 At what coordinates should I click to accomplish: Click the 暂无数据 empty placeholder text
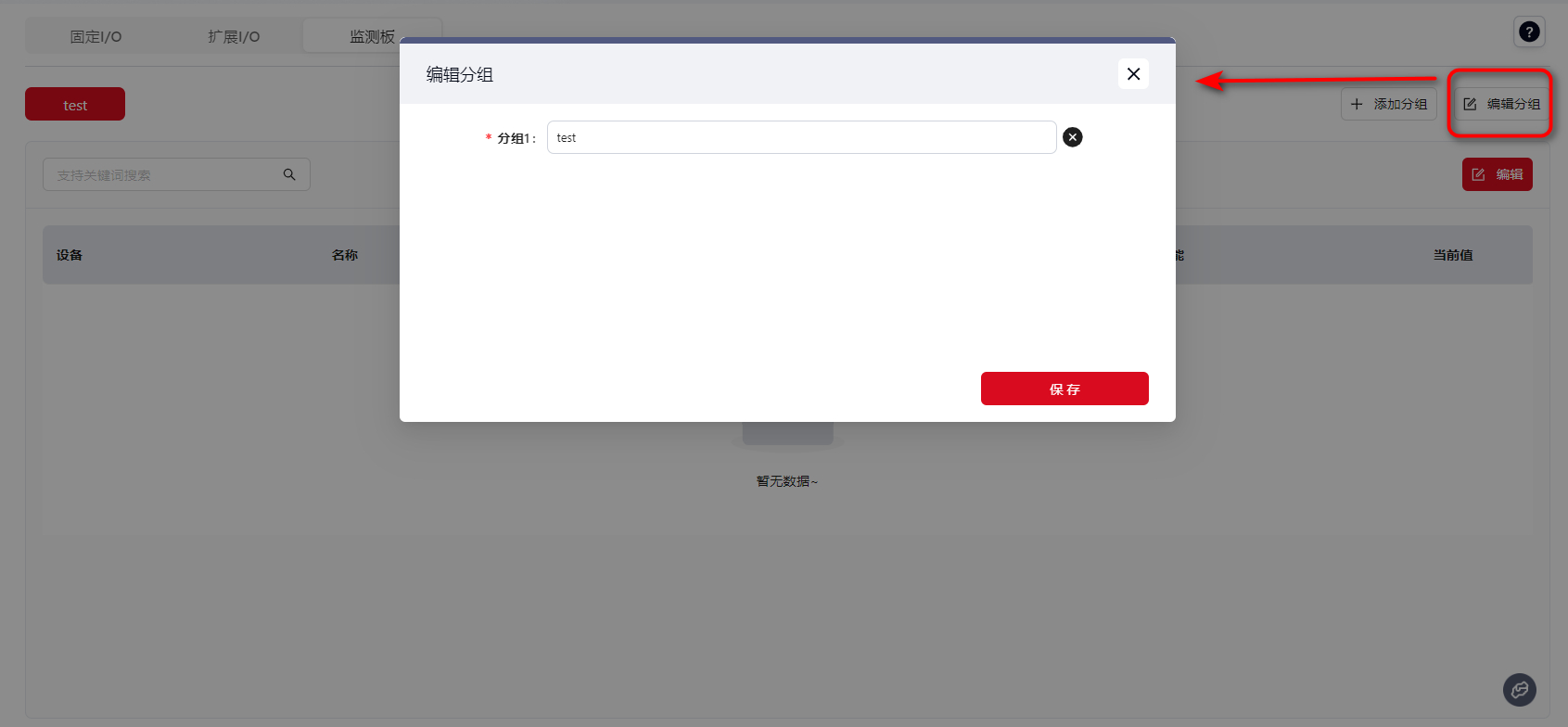coord(786,481)
